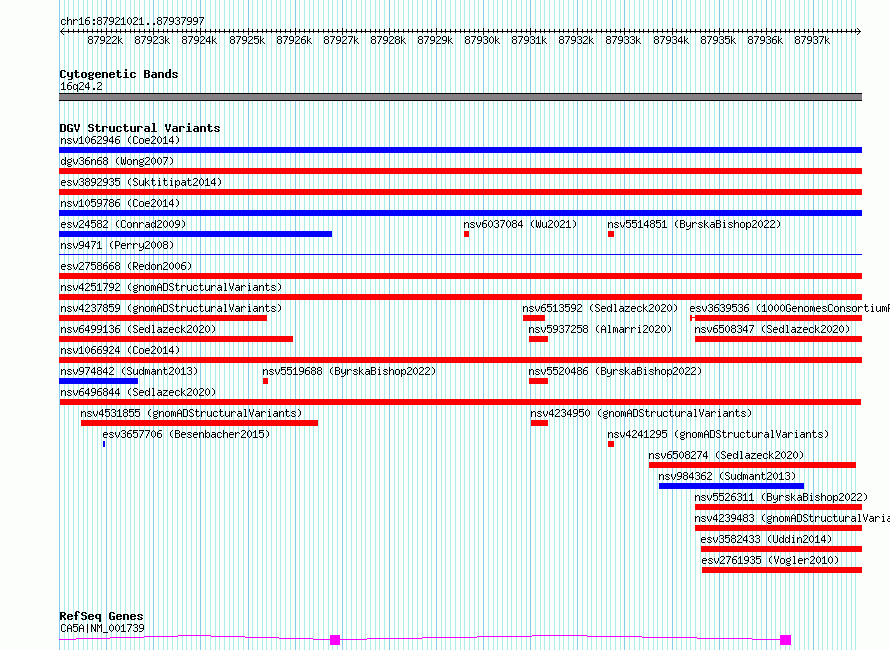Open variant nsv984362 (Sudmant2013)

pyautogui.click(x=727, y=476)
